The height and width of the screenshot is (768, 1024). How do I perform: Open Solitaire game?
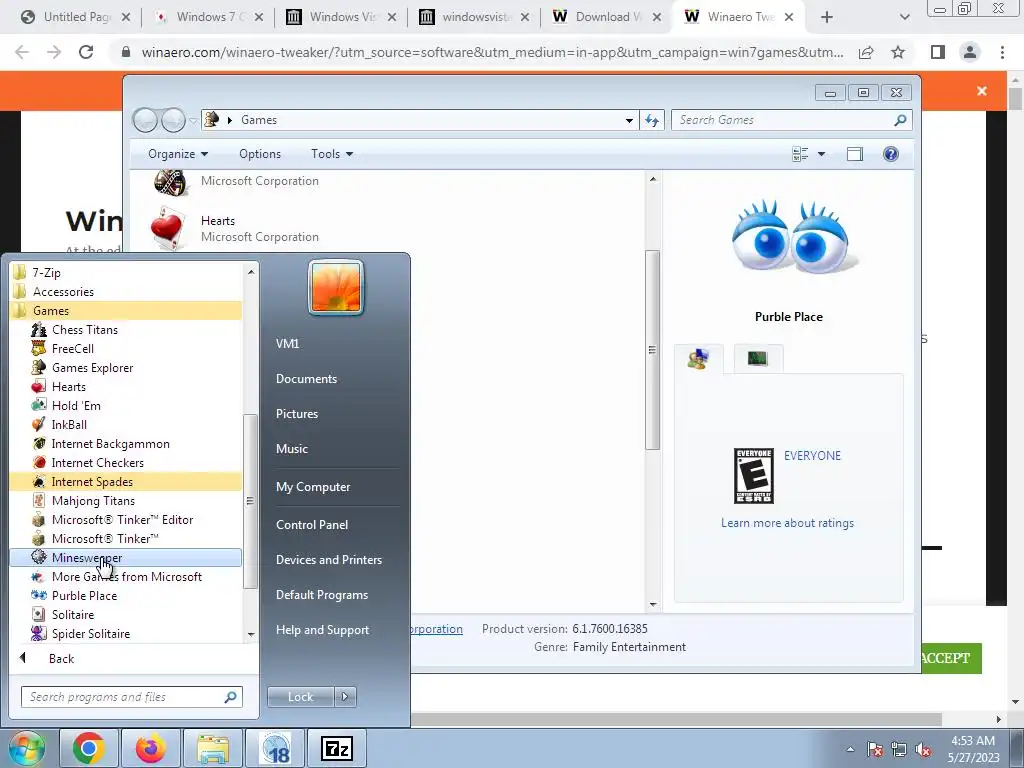coord(72,615)
